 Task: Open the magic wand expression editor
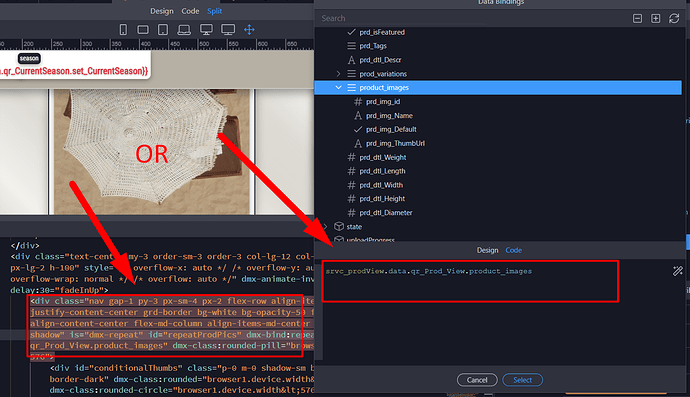pos(678,271)
